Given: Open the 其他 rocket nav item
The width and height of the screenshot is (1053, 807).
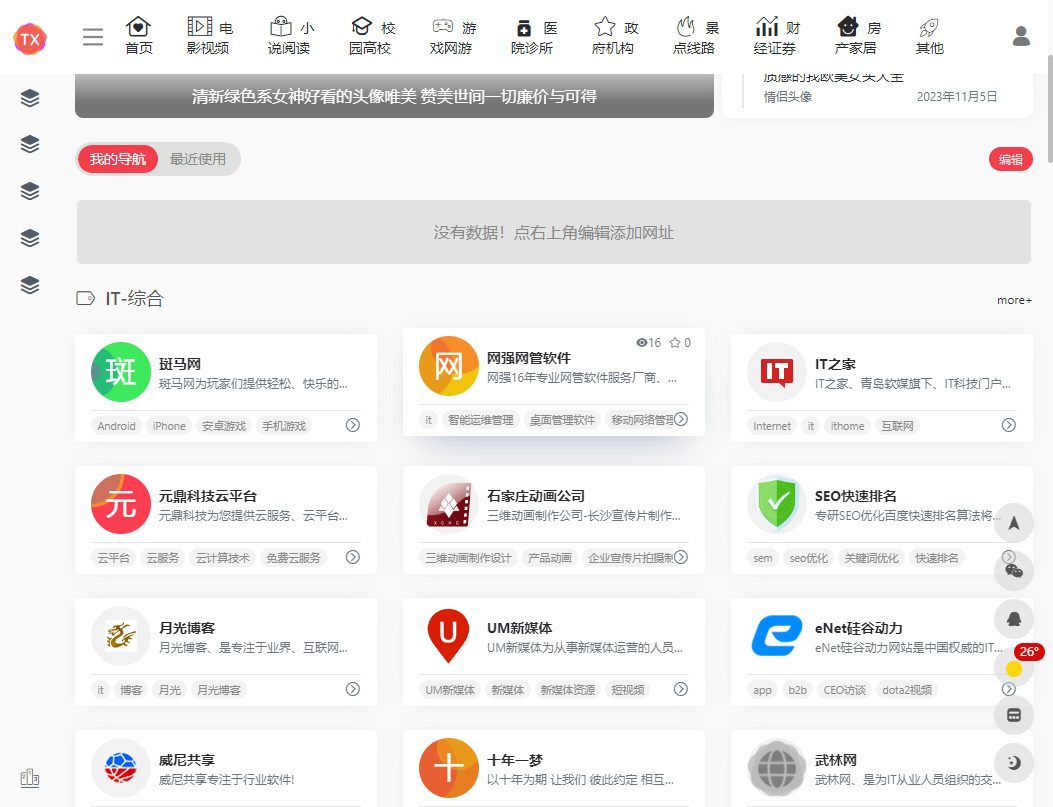Looking at the screenshot, I should 929,36.
